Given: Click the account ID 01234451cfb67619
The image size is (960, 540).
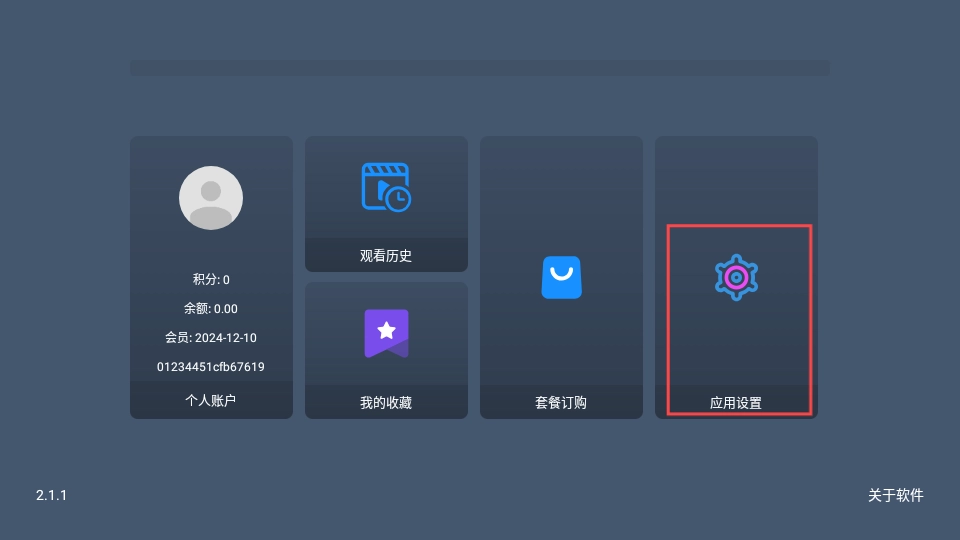Looking at the screenshot, I should 211,367.
